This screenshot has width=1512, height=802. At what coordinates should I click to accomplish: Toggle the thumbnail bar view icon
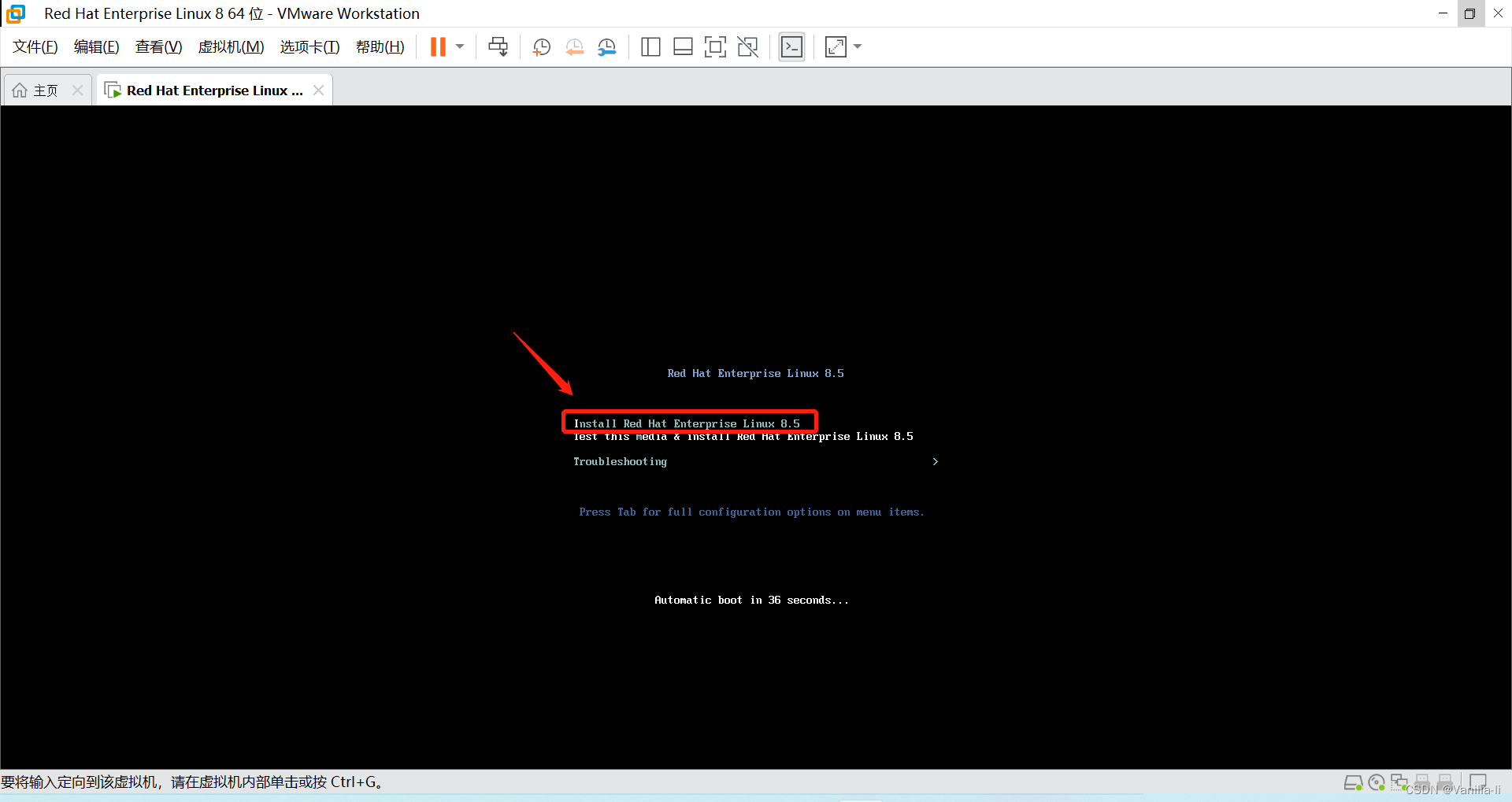pos(683,47)
